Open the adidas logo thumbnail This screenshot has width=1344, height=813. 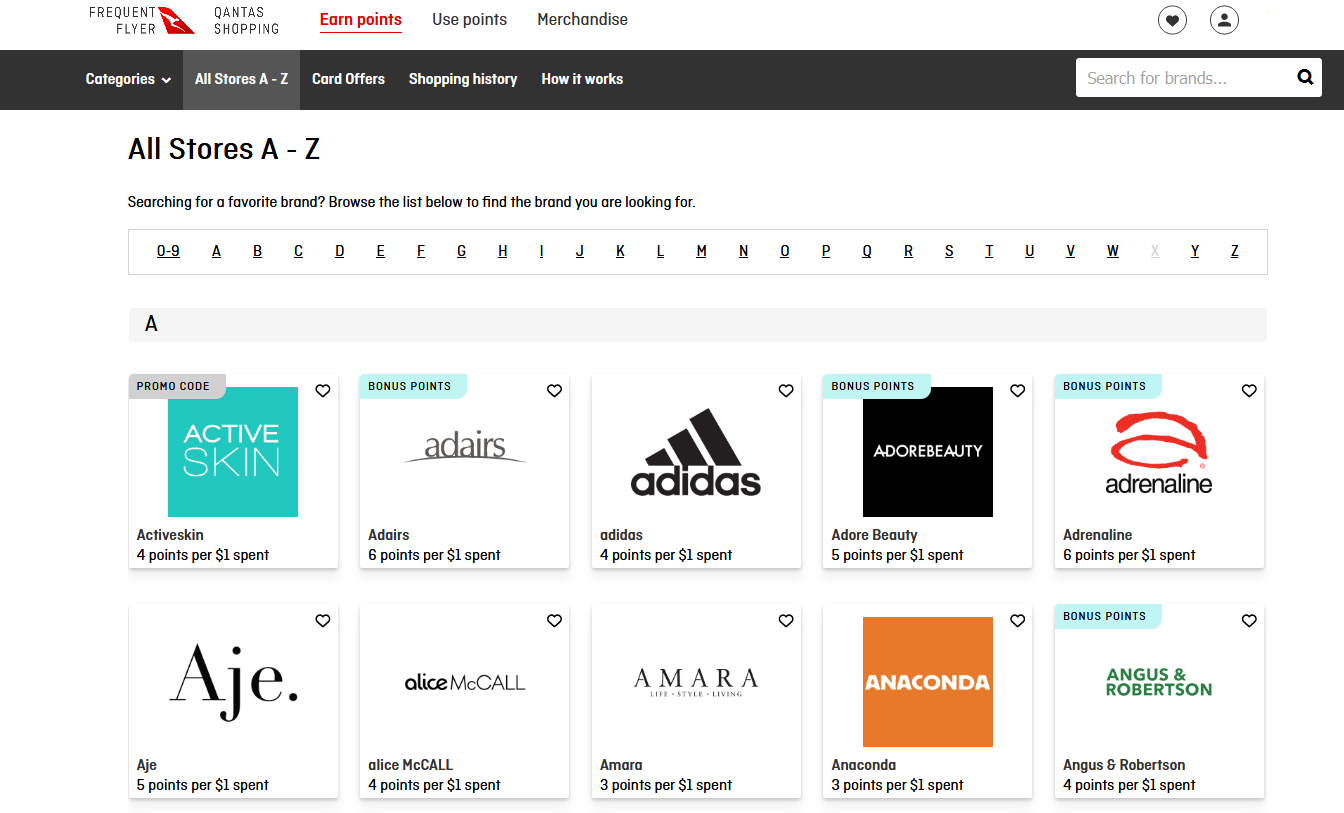pos(696,452)
